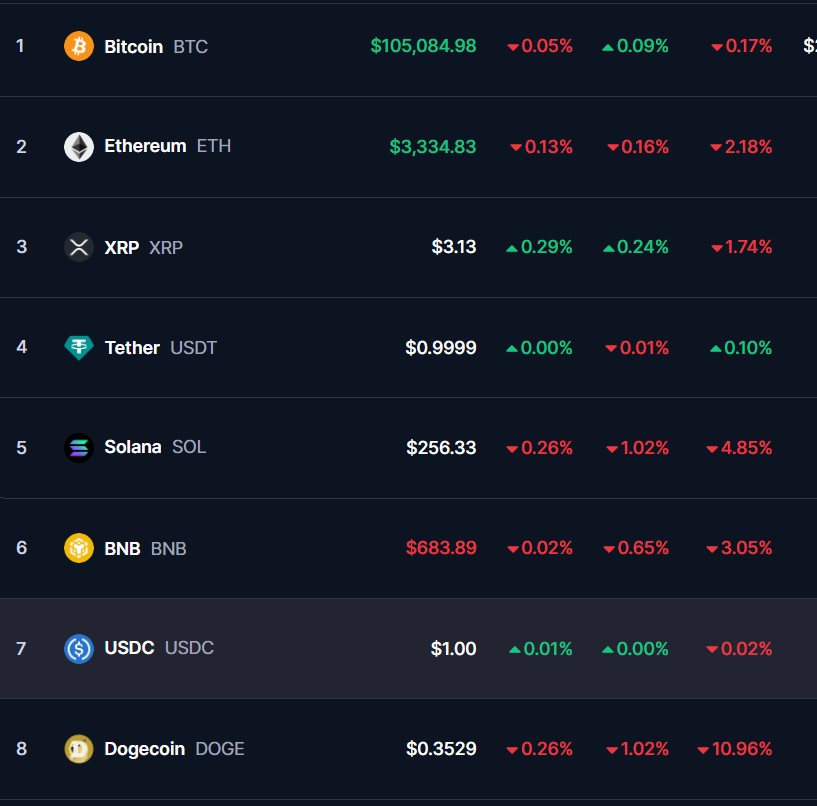Image resolution: width=817 pixels, height=806 pixels.
Task: Open the Bitcoin name link
Action: tap(133, 46)
